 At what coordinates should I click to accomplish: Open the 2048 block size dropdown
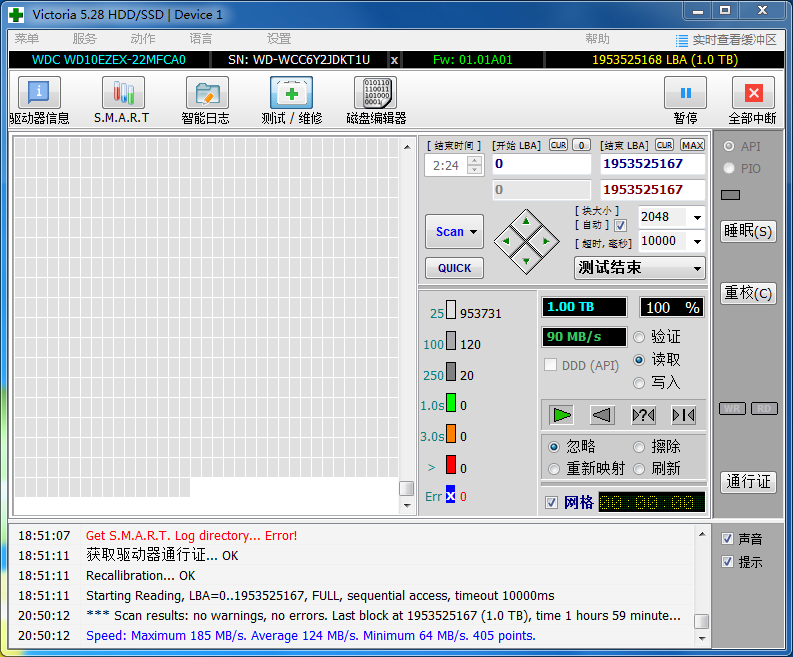697,217
